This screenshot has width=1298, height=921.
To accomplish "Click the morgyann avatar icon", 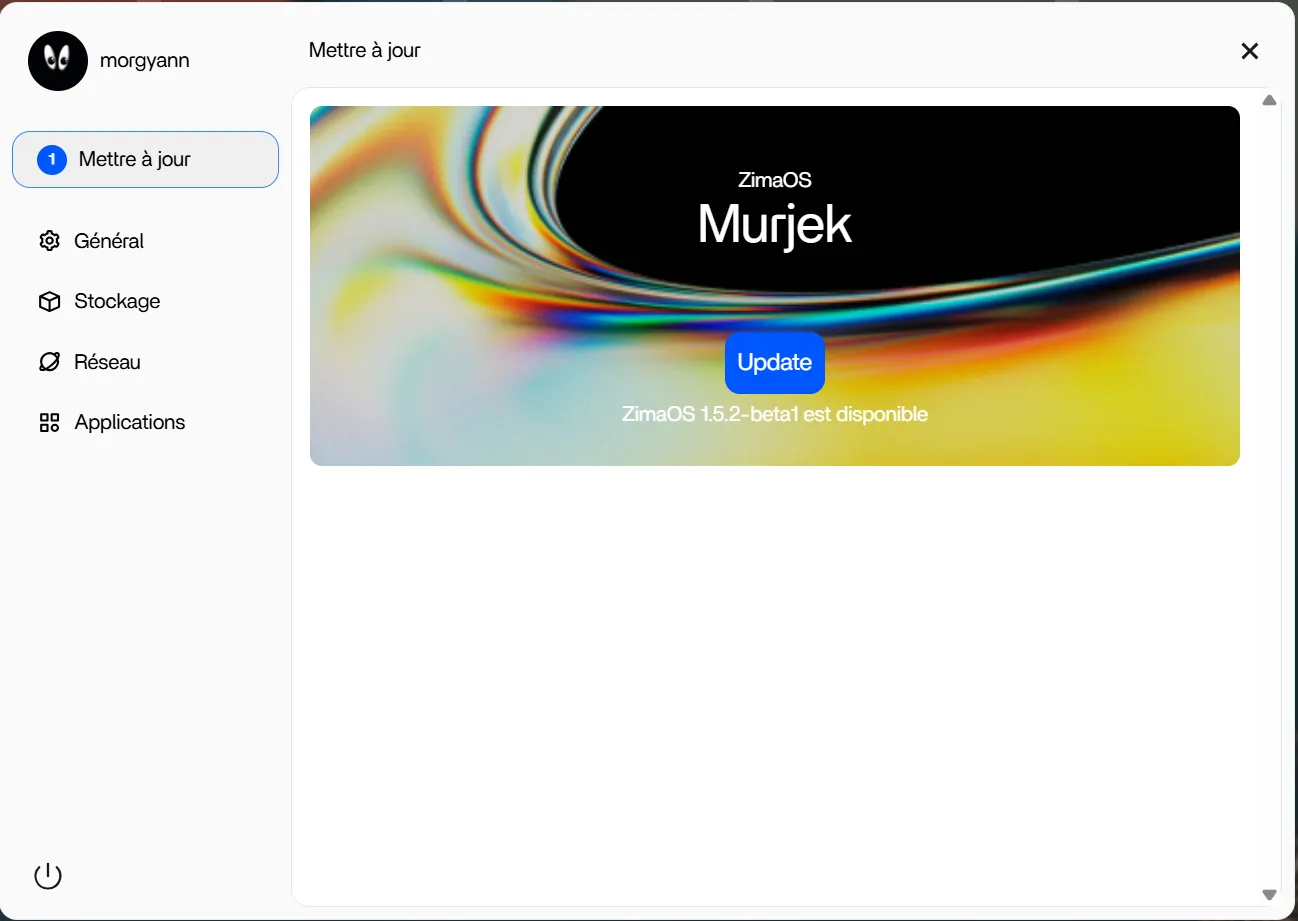I will 57,60.
